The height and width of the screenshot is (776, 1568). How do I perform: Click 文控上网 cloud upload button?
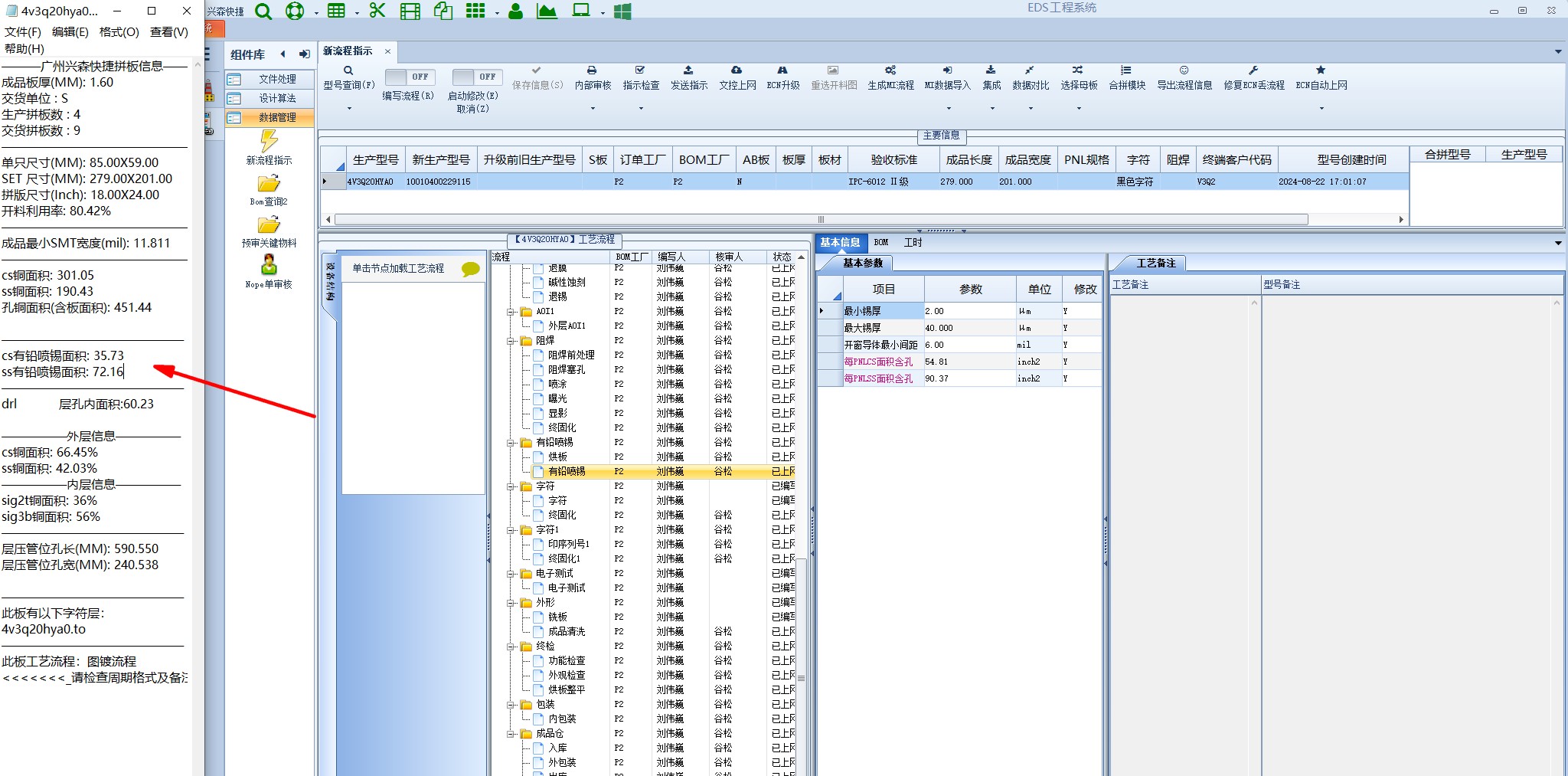737,77
